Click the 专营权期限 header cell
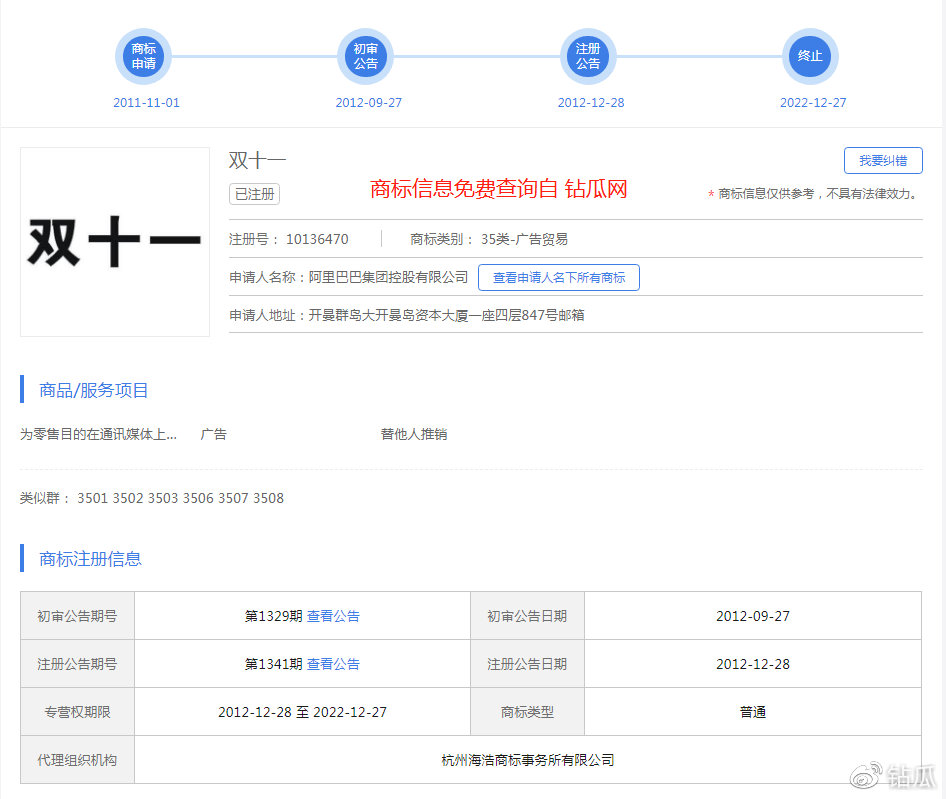The width and height of the screenshot is (946, 799). point(77,712)
